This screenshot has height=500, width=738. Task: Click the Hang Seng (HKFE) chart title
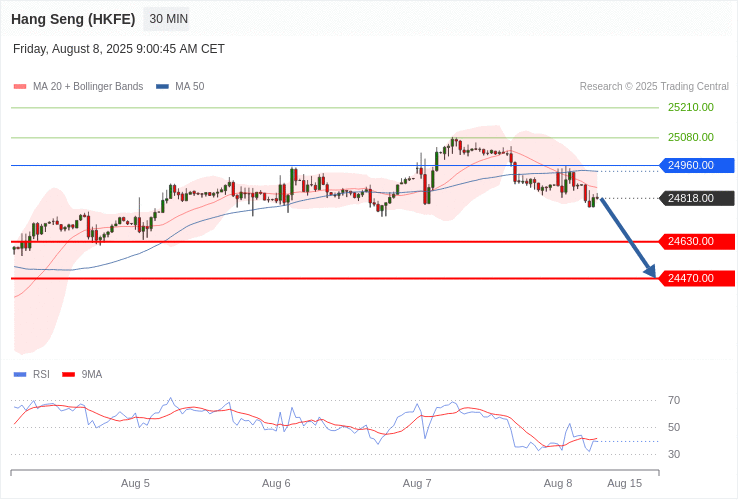tap(73, 19)
